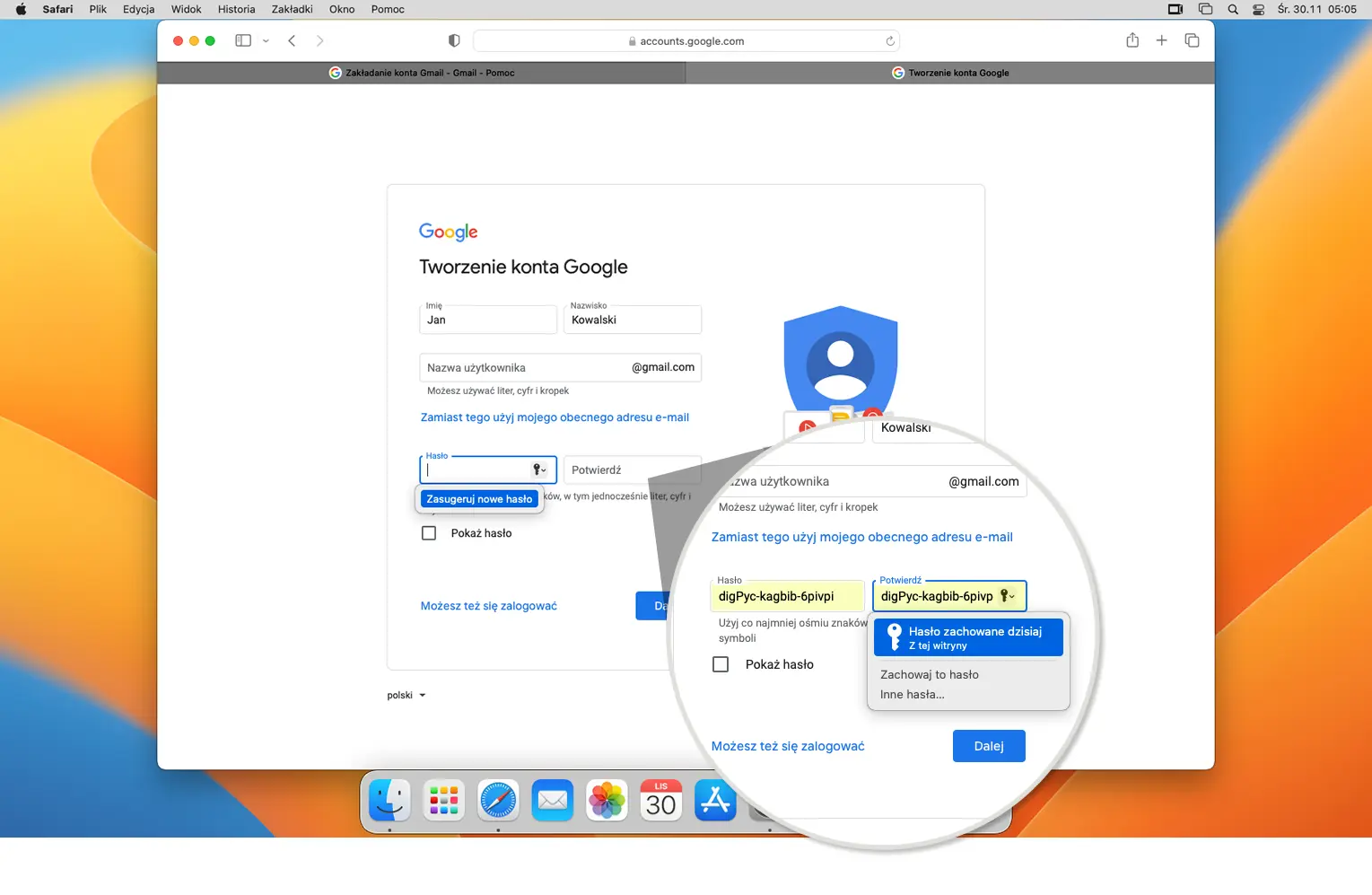
Task: Click the date and time Śr. 30.11 05:05
Action: pyautogui.click(x=1317, y=9)
